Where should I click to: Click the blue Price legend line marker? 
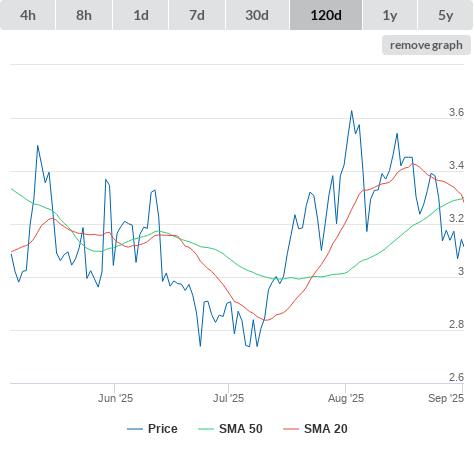135,429
